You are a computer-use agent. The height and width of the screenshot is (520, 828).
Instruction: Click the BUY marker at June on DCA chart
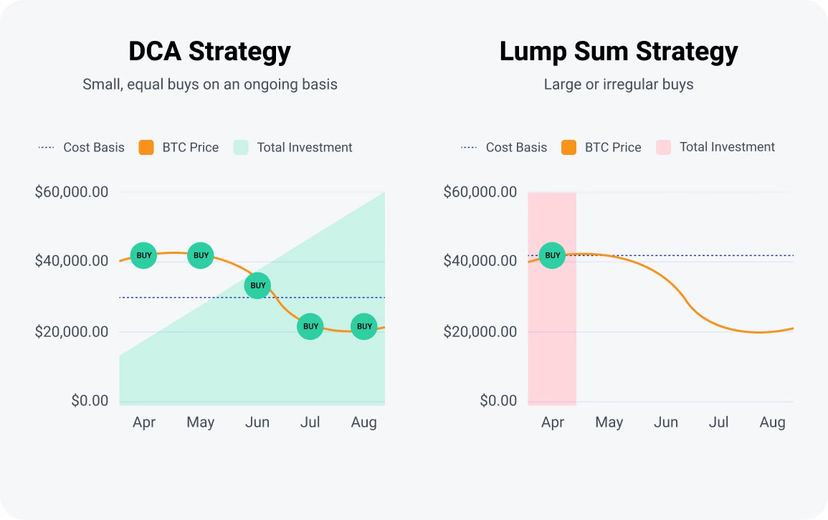click(x=258, y=286)
